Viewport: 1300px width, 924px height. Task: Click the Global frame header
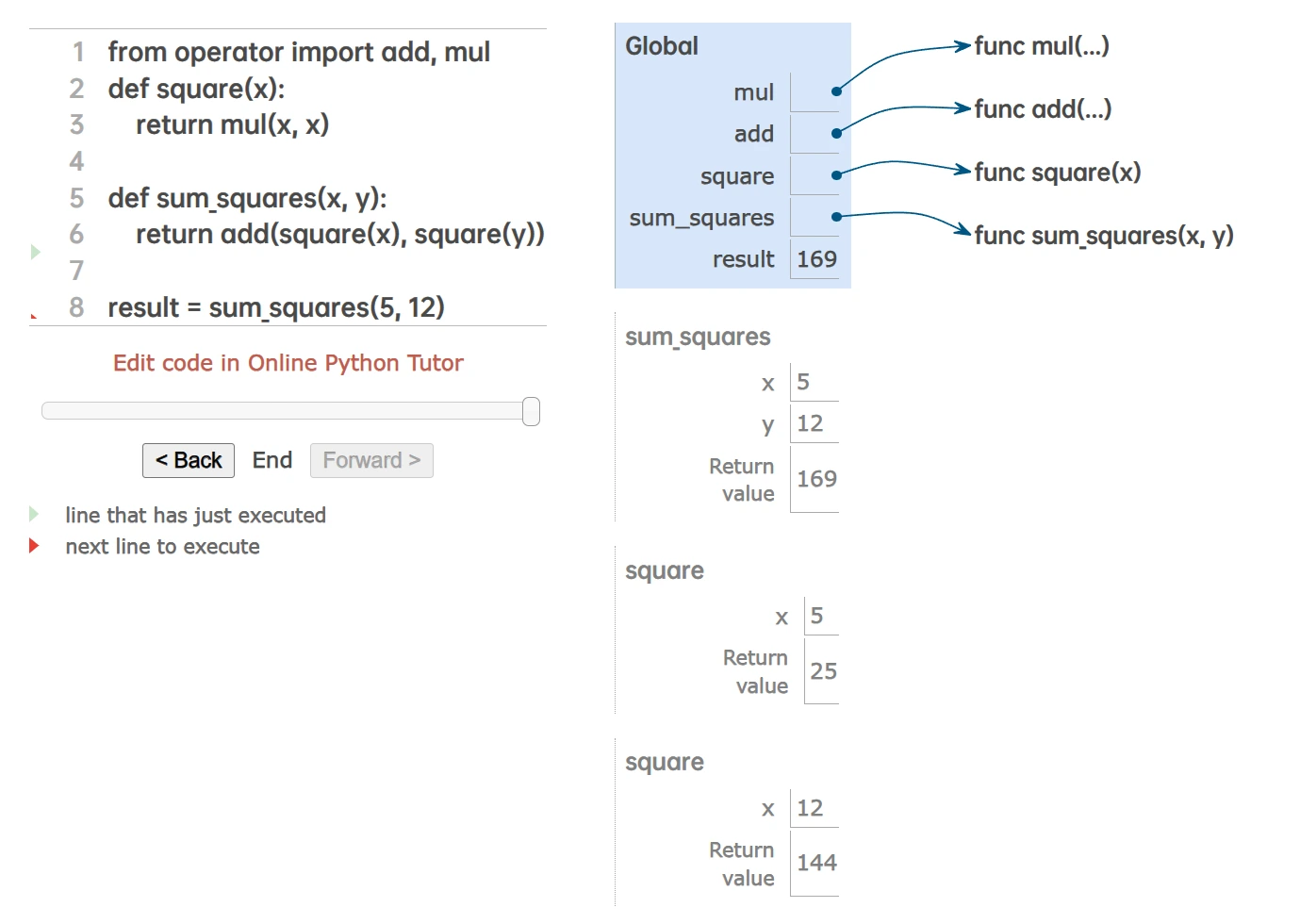click(x=662, y=46)
